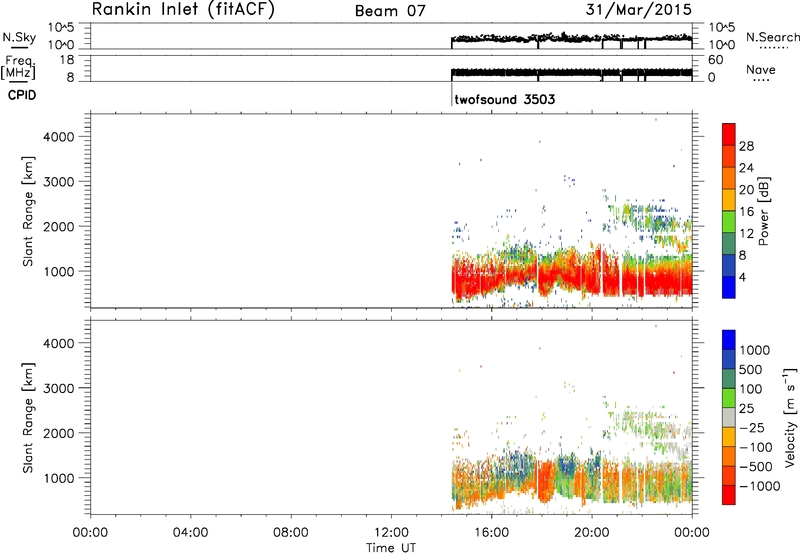Click the '04:00' time axis tick label
This screenshot has height=554, width=800.
pyautogui.click(x=190, y=533)
